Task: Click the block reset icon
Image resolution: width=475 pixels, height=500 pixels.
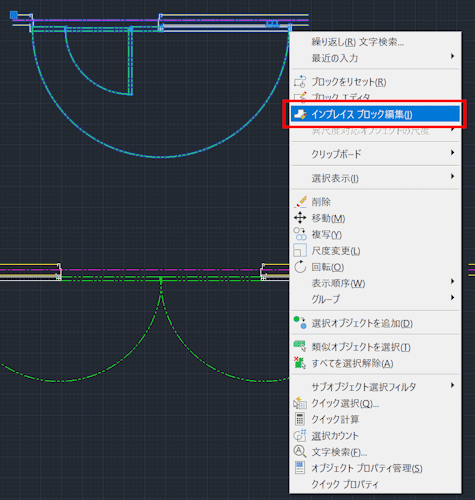Action: (300, 82)
